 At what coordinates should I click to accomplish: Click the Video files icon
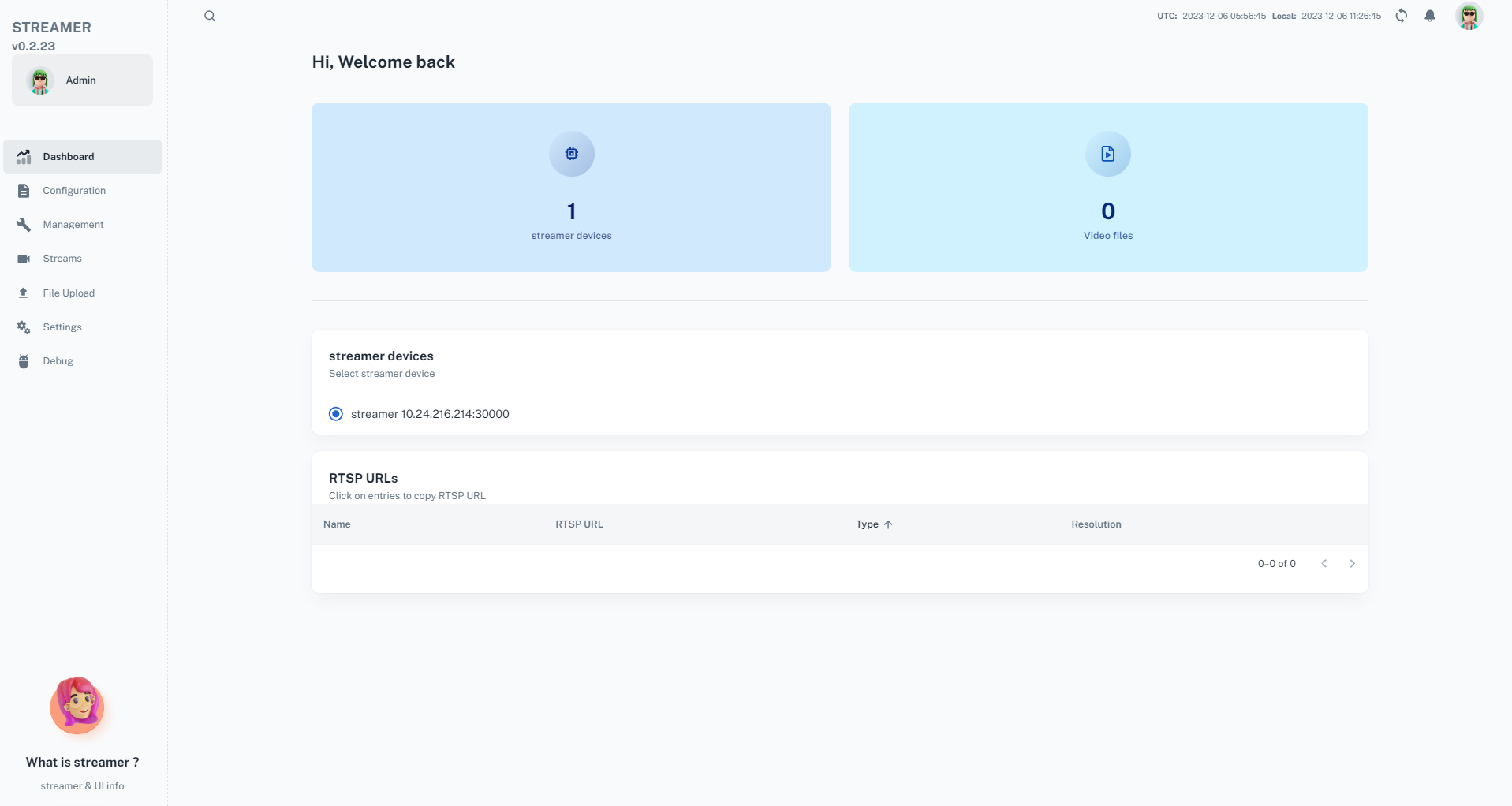(x=1107, y=154)
